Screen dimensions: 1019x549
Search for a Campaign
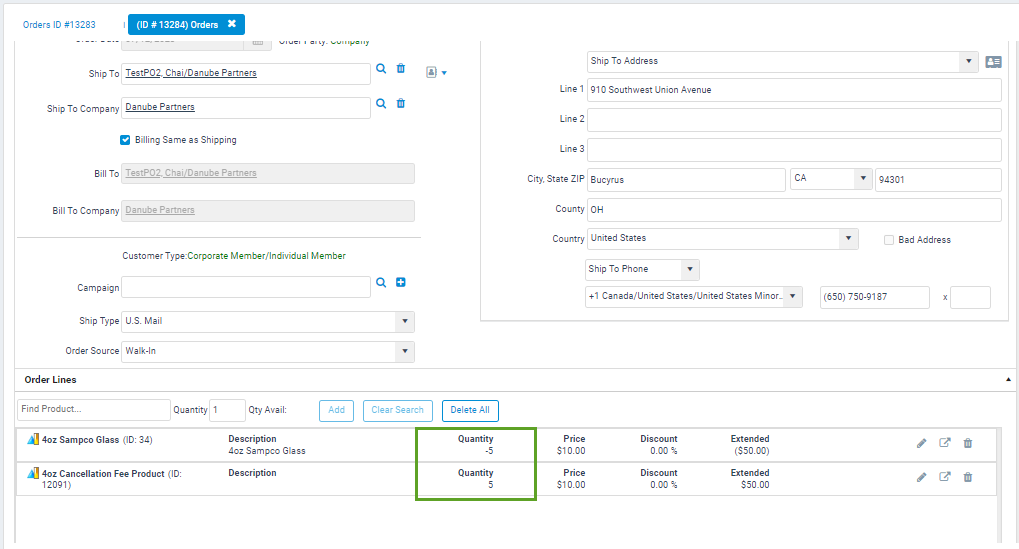pos(381,282)
